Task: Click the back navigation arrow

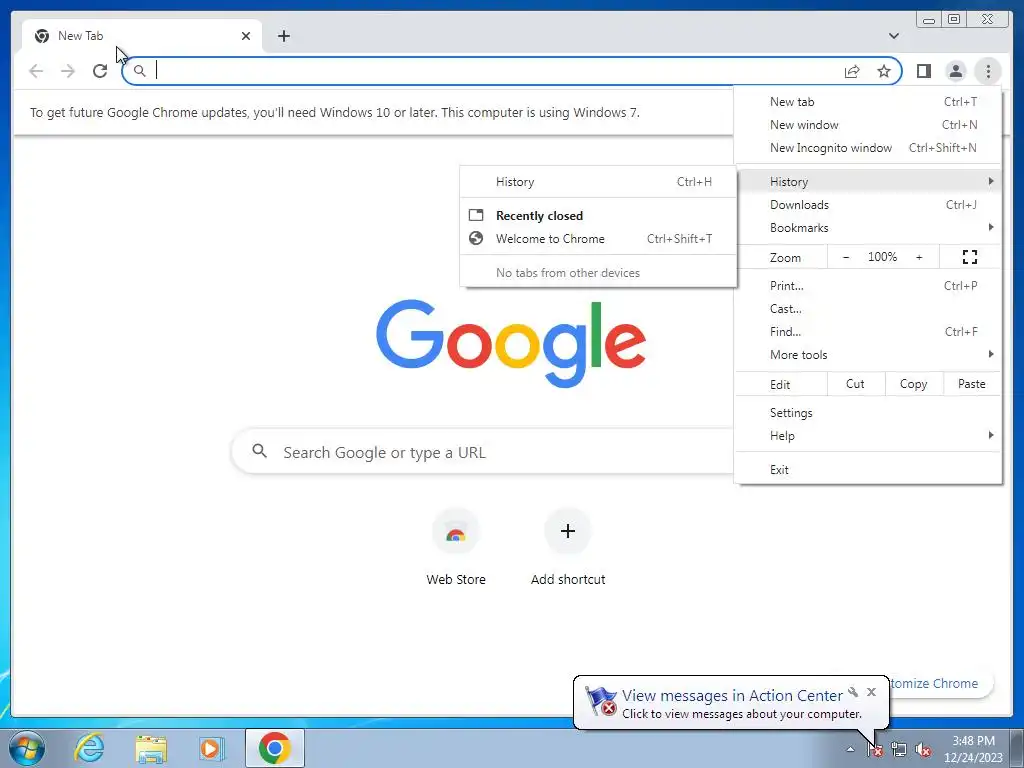Action: (36, 71)
